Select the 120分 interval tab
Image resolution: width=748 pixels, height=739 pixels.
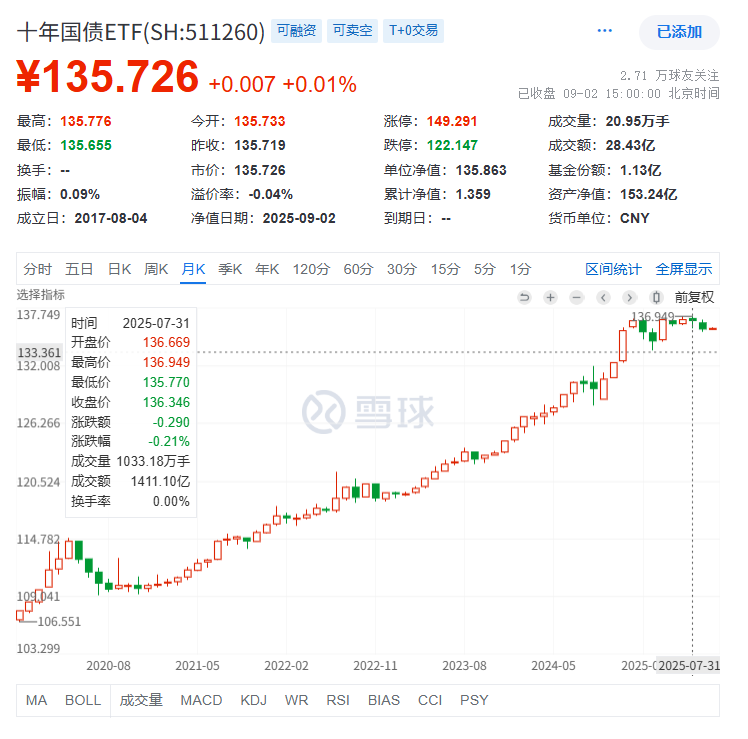[312, 269]
